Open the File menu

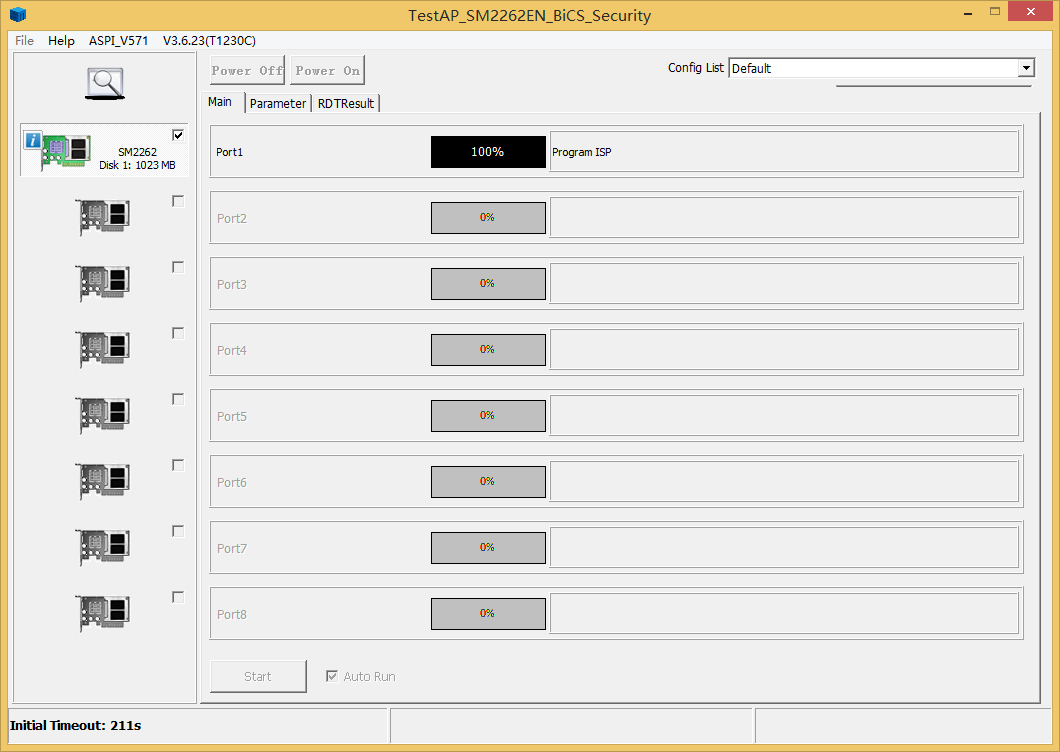pyautogui.click(x=24, y=41)
